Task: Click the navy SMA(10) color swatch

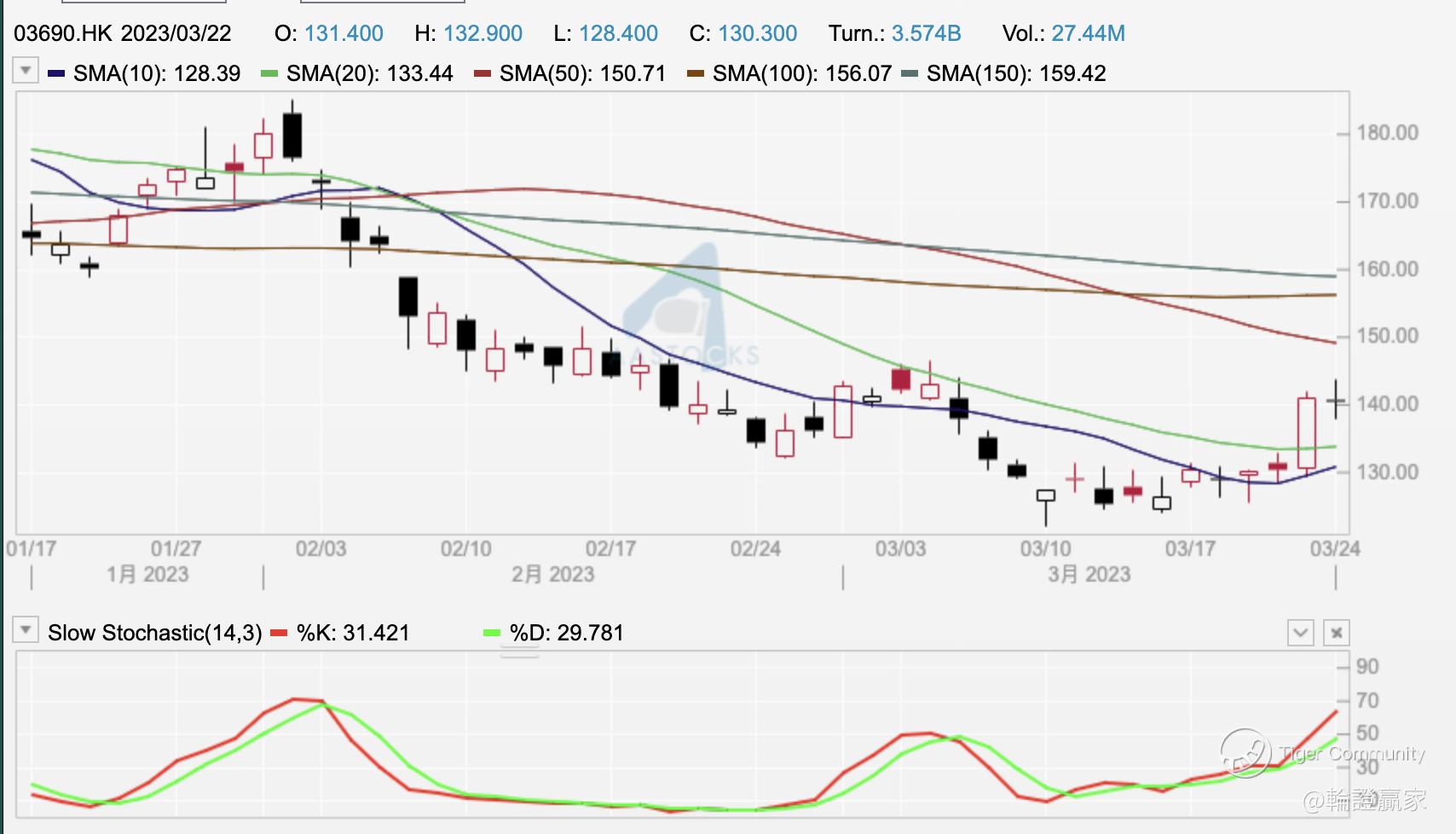Action: click(x=56, y=74)
